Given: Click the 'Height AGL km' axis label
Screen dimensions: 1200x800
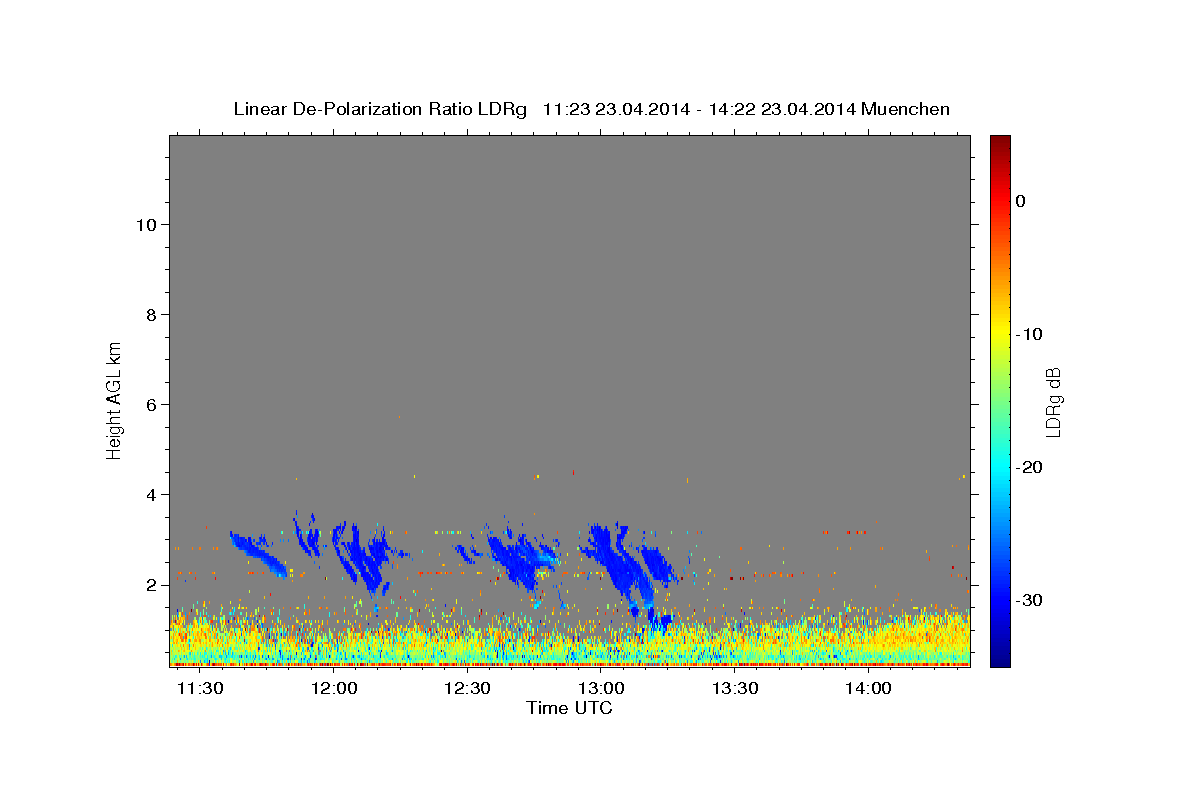Looking at the screenshot, I should click(x=114, y=399).
